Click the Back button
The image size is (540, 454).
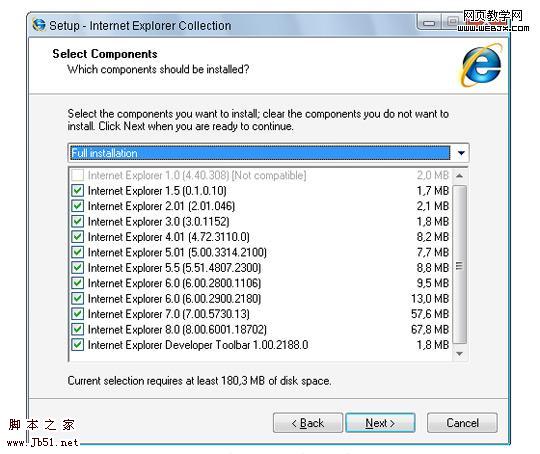(x=308, y=423)
